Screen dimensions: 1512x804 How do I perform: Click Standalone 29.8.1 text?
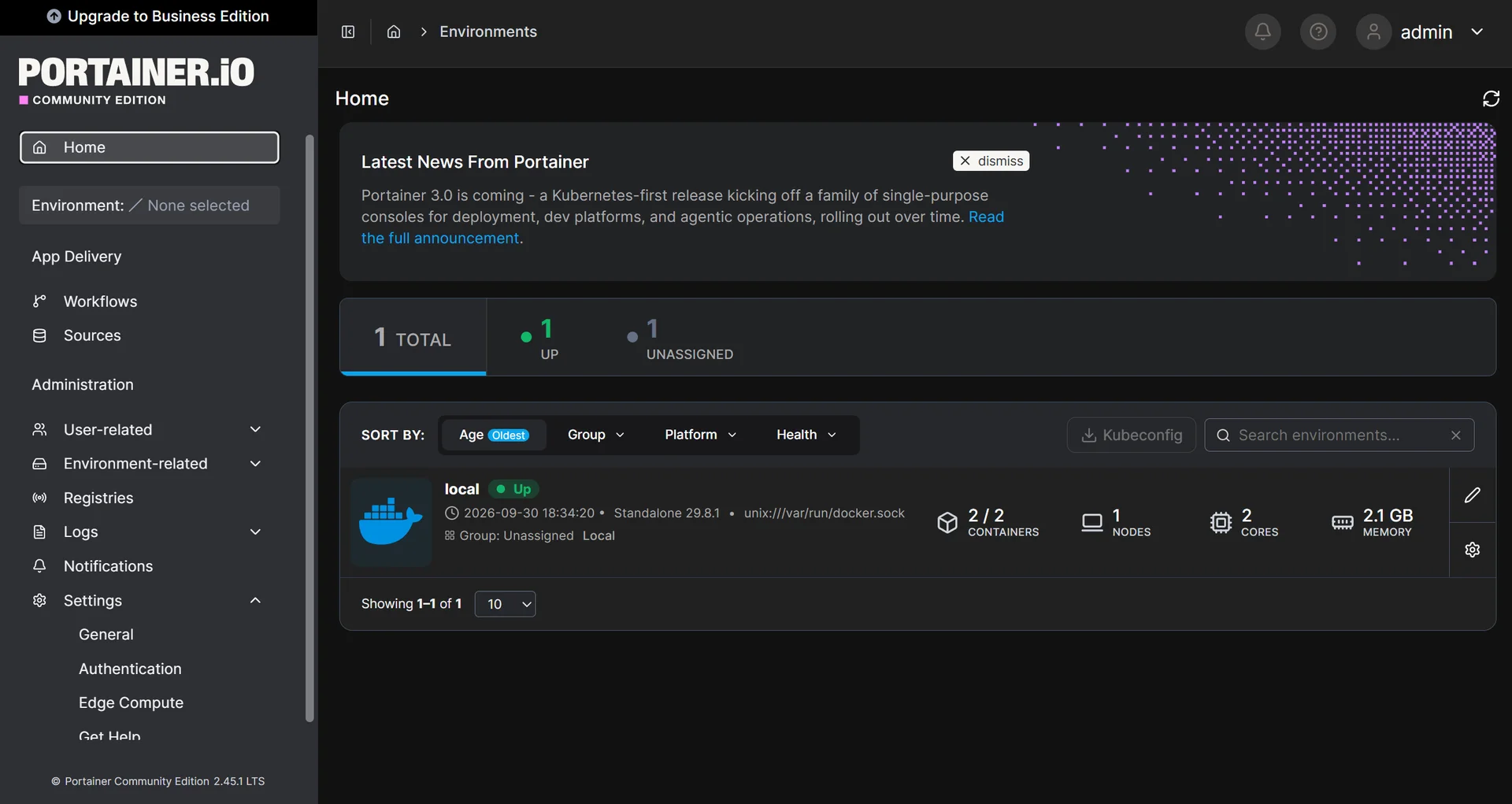(x=666, y=513)
